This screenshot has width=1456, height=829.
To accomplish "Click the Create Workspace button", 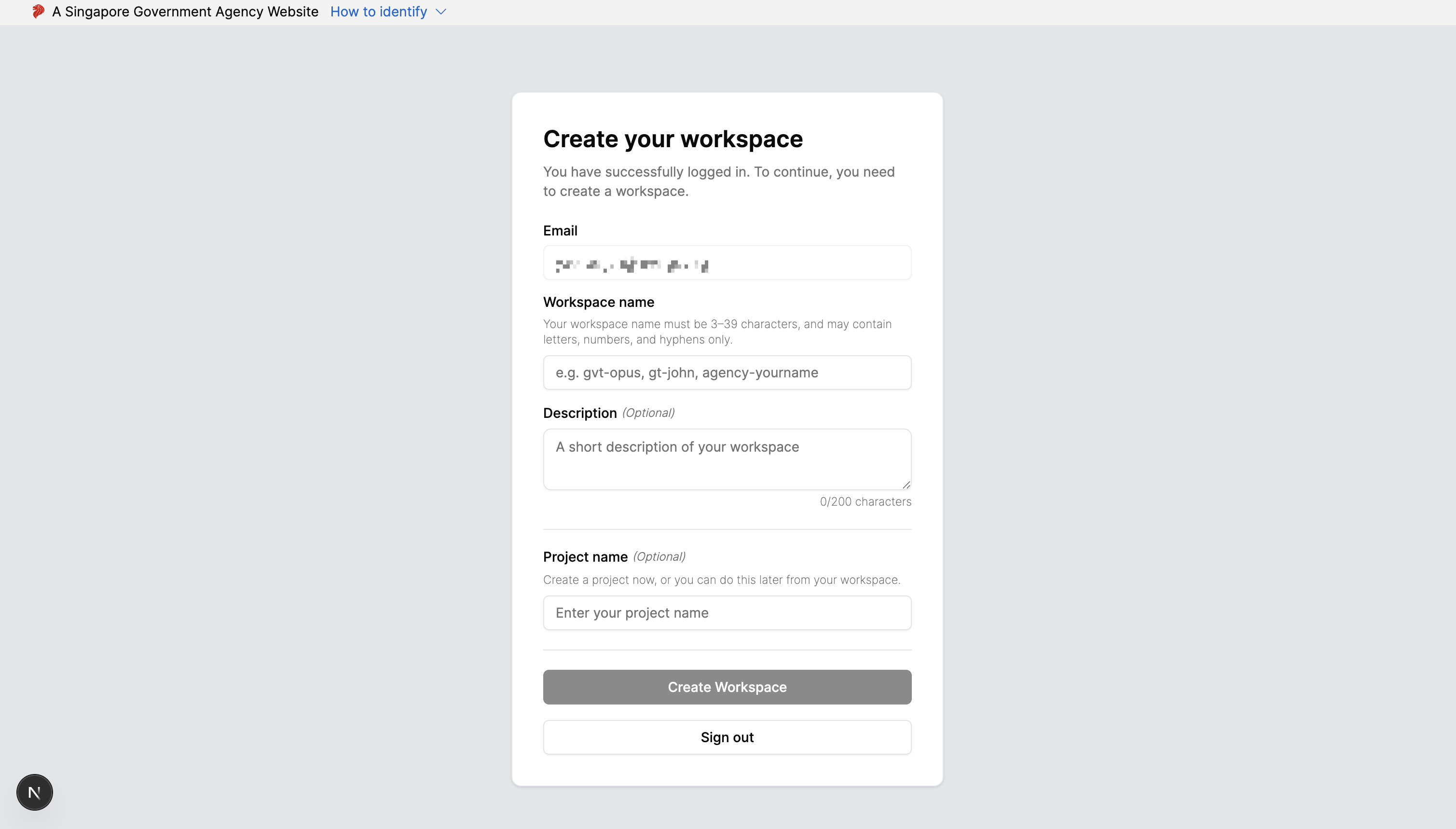I will pos(727,687).
